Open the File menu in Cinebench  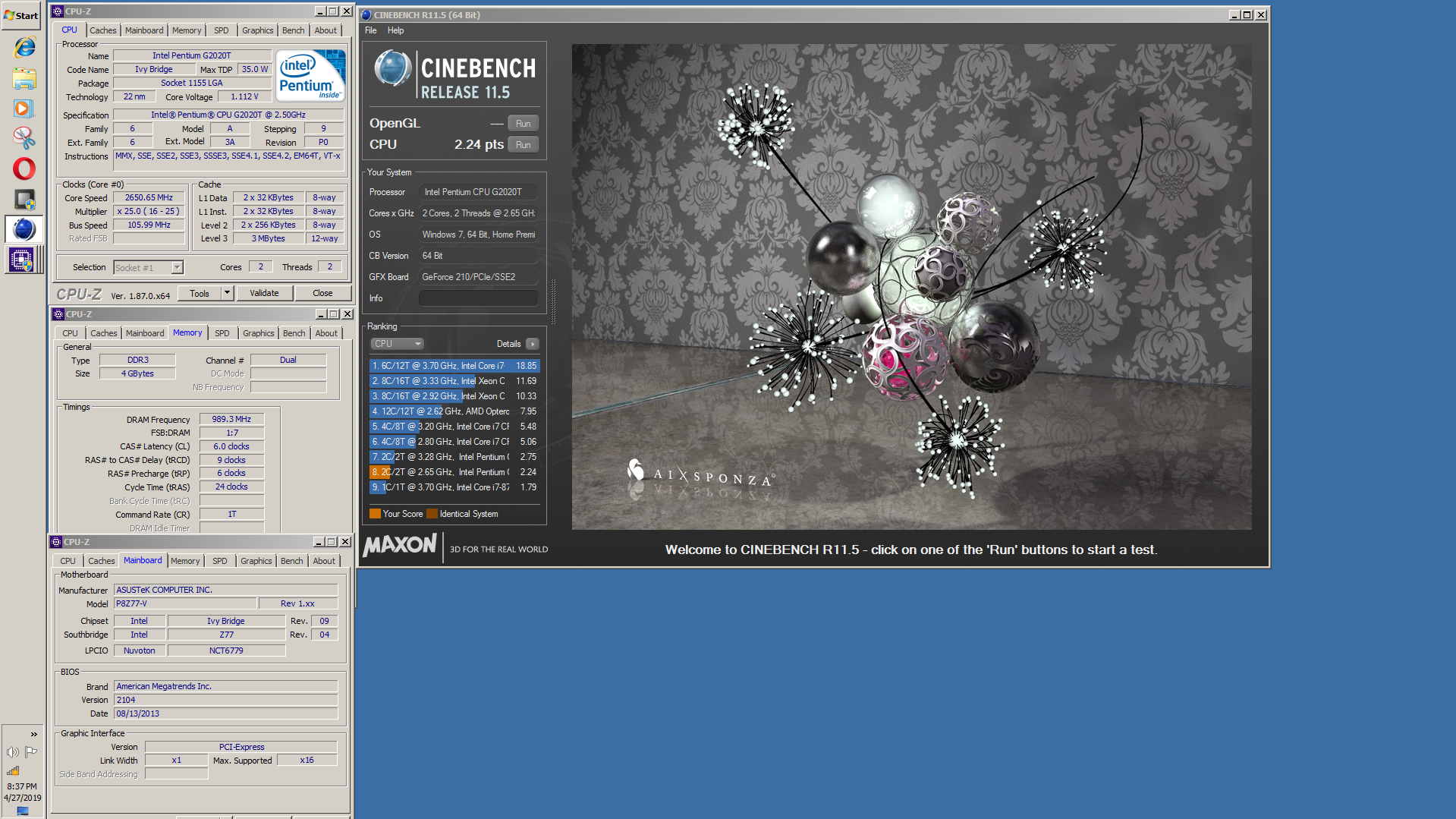click(x=370, y=30)
